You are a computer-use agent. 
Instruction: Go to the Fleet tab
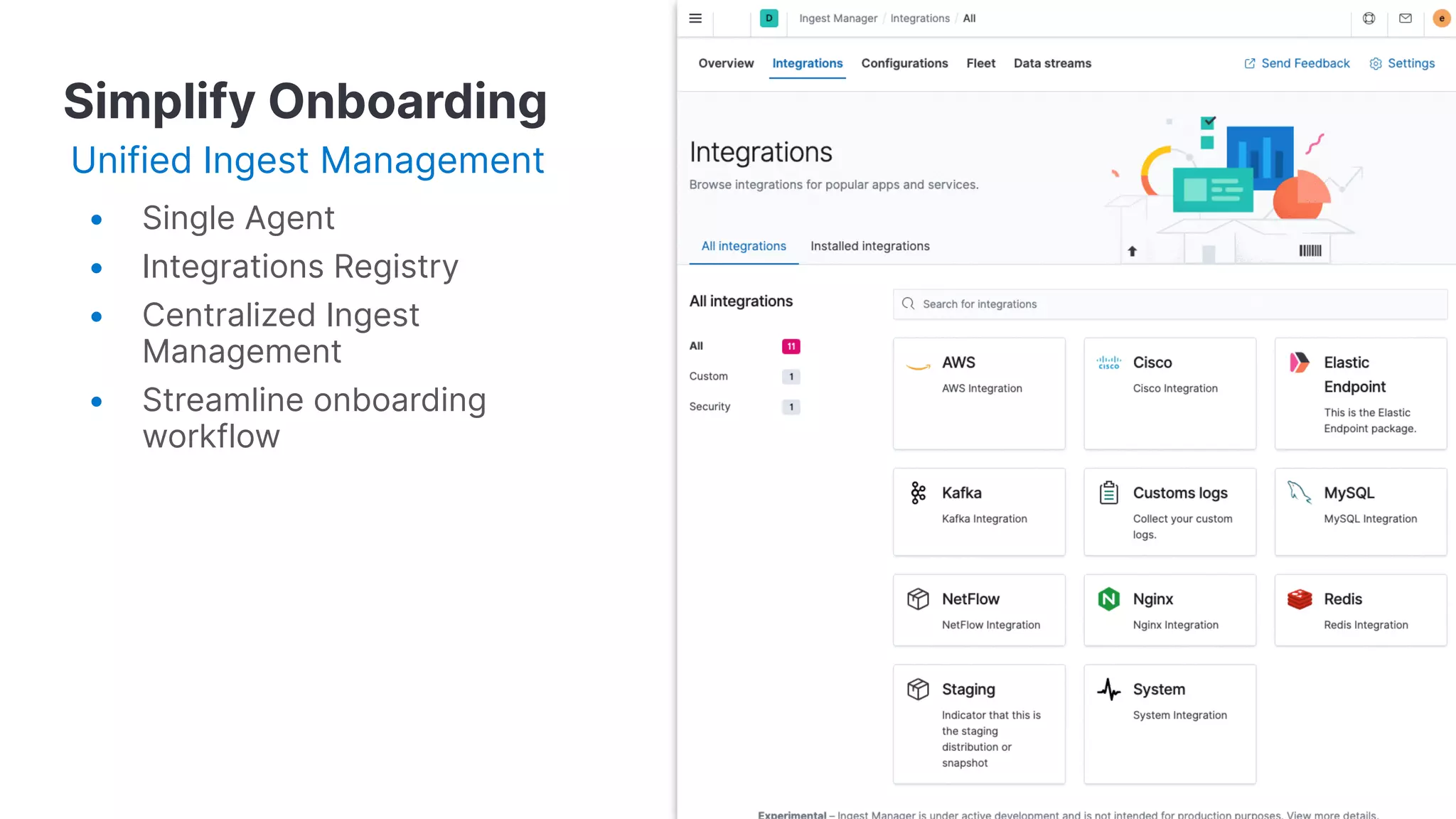click(980, 63)
